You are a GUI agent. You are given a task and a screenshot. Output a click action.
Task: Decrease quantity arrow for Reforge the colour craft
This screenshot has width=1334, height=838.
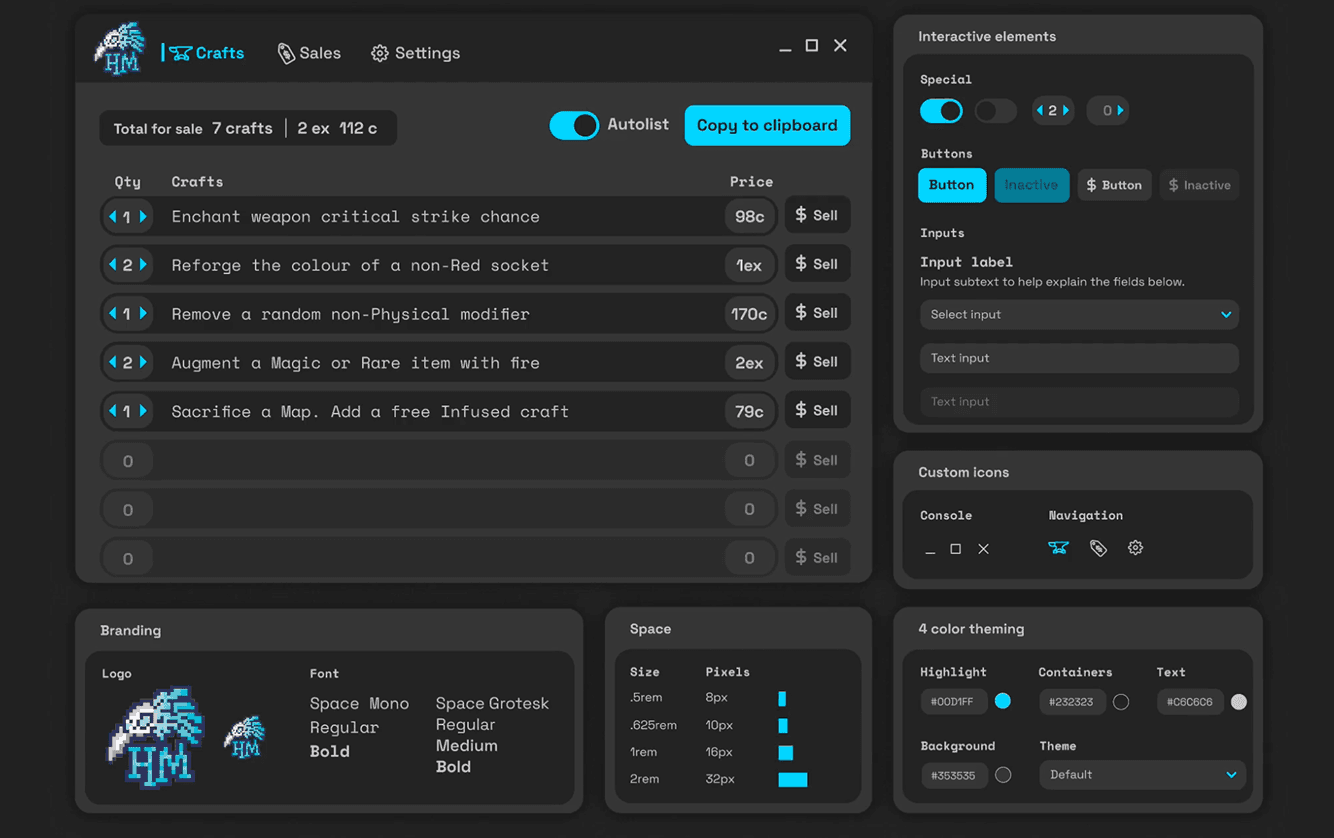coord(112,265)
